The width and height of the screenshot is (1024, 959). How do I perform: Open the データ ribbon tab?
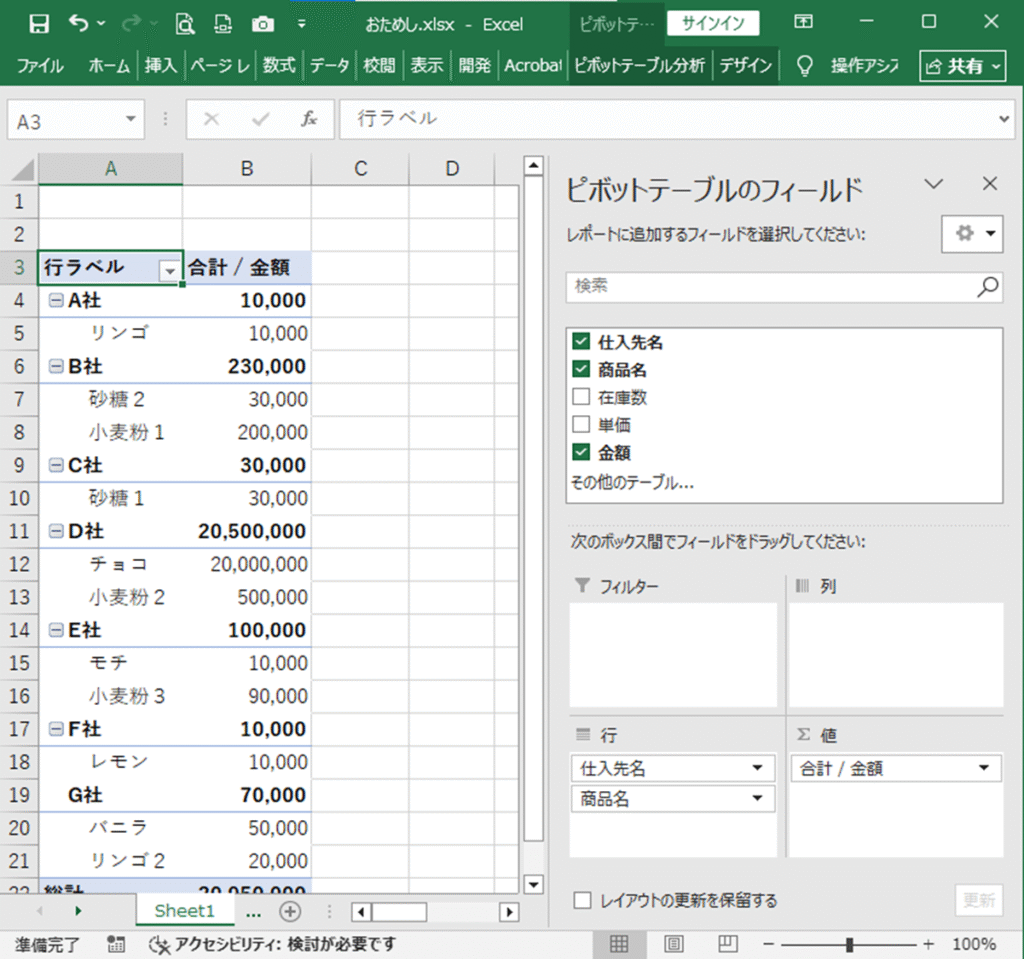329,65
